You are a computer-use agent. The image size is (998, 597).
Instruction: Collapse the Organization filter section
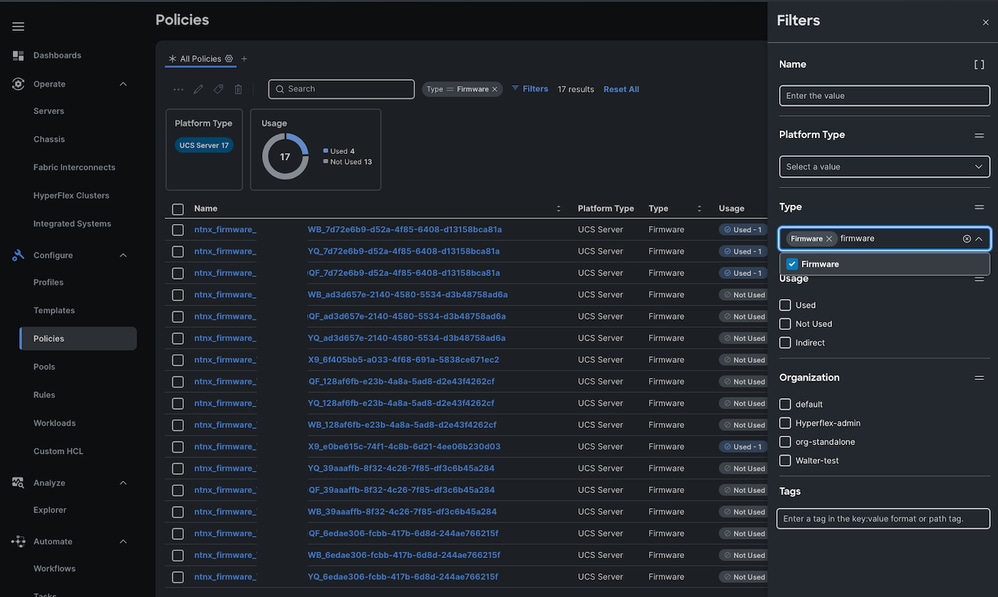point(979,378)
